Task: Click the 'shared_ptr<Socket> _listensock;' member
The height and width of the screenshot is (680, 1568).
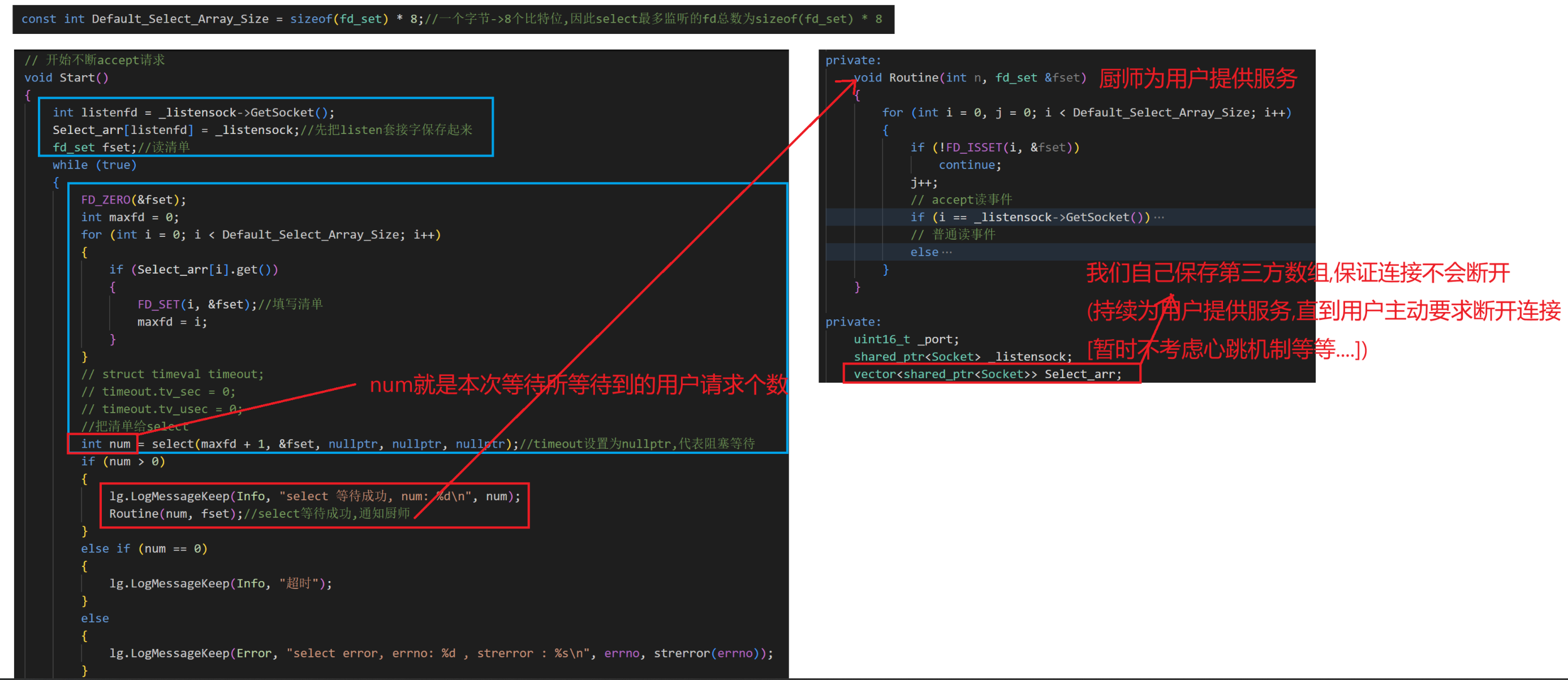Action: [x=963, y=357]
